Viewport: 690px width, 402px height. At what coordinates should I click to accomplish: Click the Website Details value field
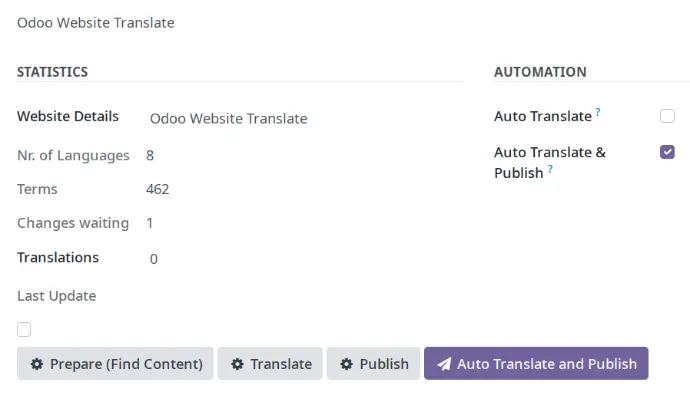[229, 119]
